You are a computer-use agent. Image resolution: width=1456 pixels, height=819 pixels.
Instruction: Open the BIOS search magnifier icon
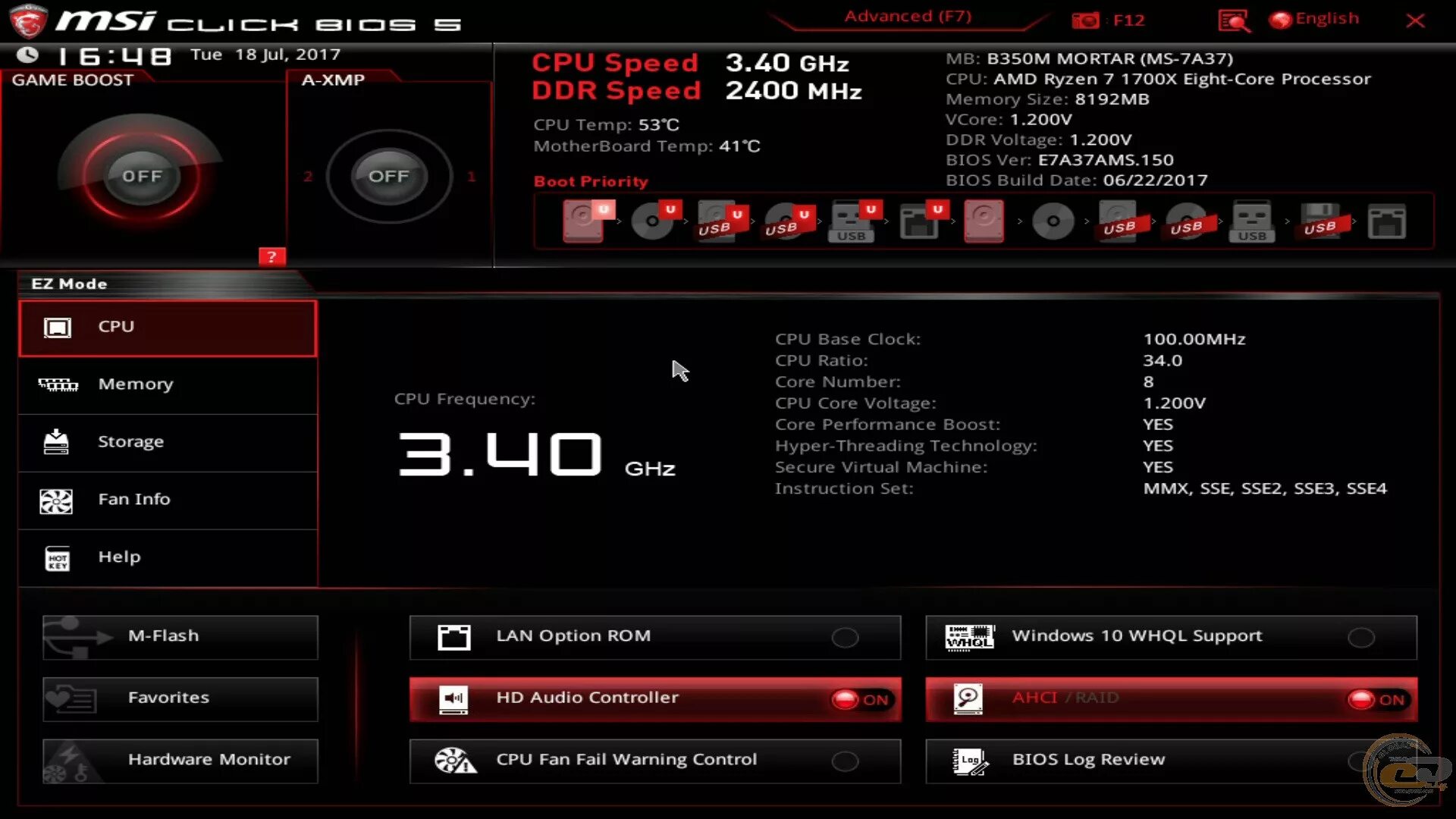[1234, 20]
